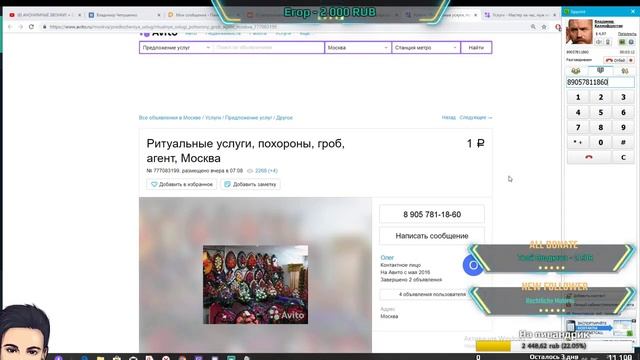Open breadcrumb "Все объявления в Москве"
This screenshot has height=360, width=640.
coord(170,118)
